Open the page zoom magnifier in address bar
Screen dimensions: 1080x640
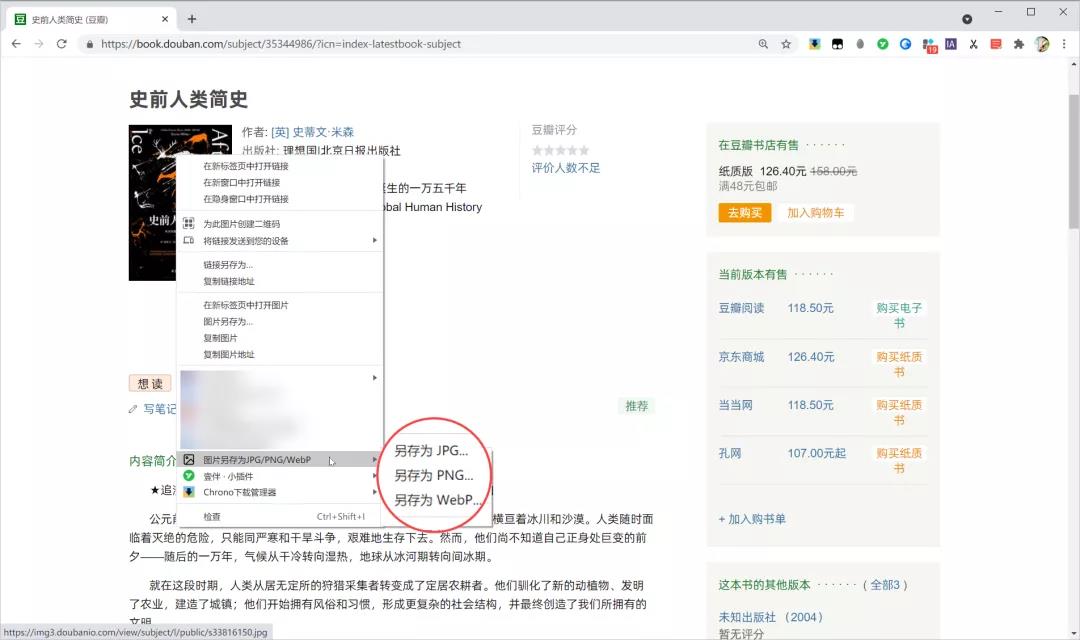tap(763, 44)
